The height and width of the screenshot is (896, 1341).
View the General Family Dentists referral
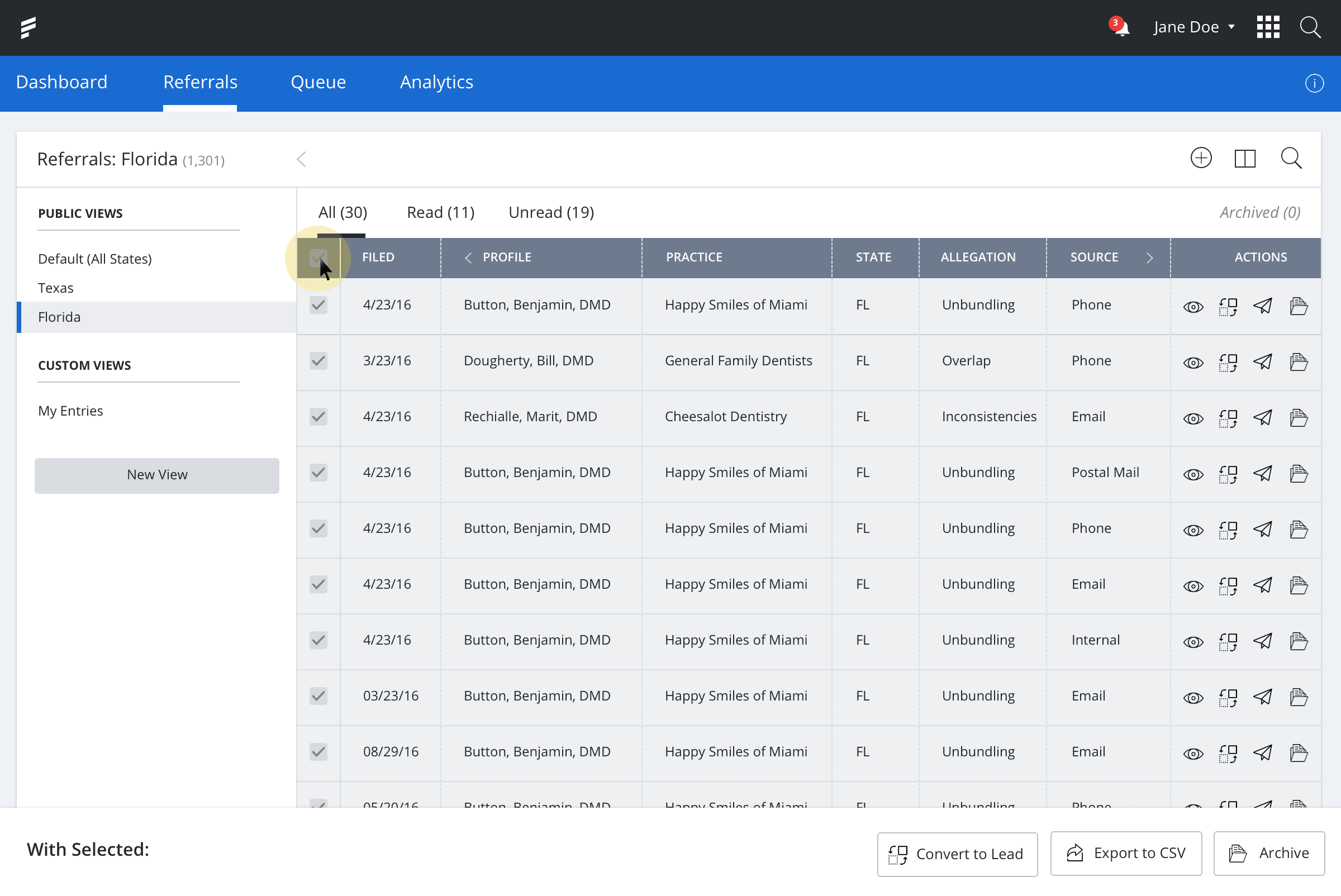[x=1192, y=363]
